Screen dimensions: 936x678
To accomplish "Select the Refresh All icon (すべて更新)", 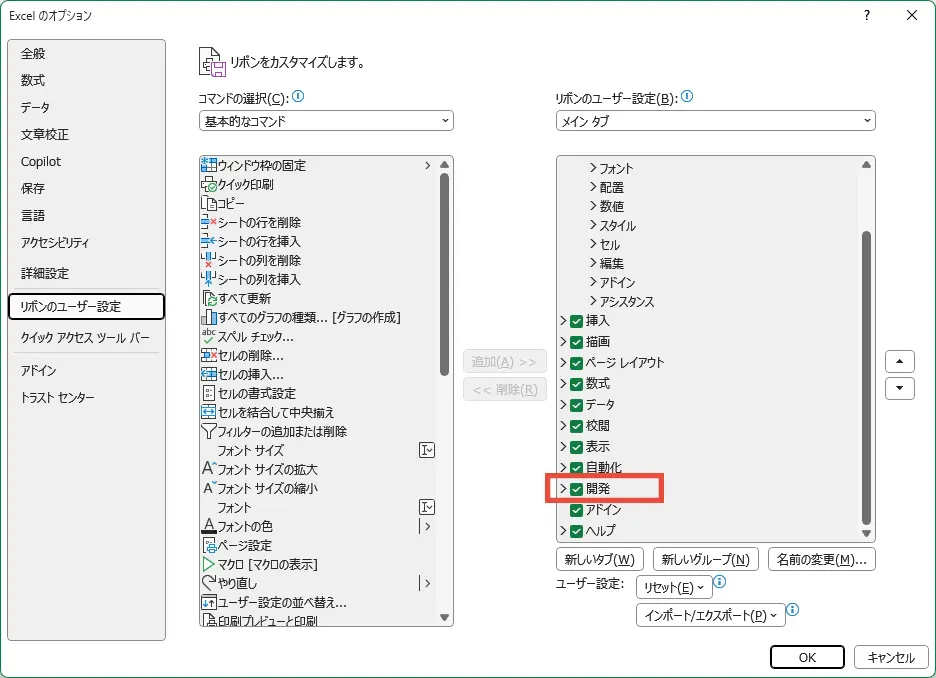I will point(209,299).
